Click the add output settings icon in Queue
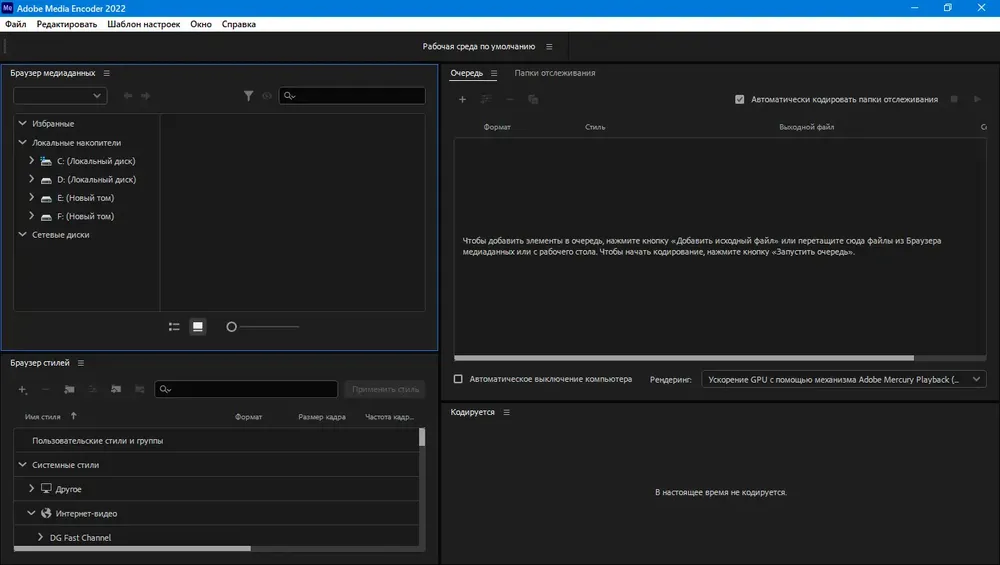This screenshot has height=565, width=1000. point(486,99)
